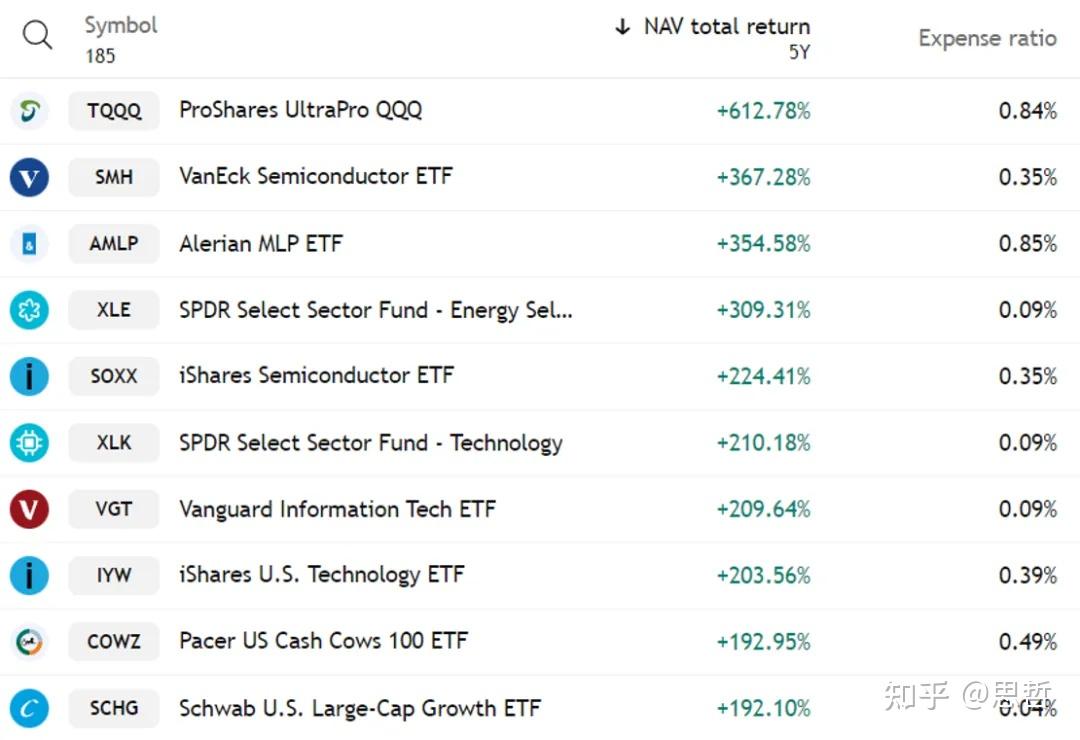The width and height of the screenshot is (1080, 740).
Task: Open the Expense ratio column options
Action: pyautogui.click(x=988, y=38)
